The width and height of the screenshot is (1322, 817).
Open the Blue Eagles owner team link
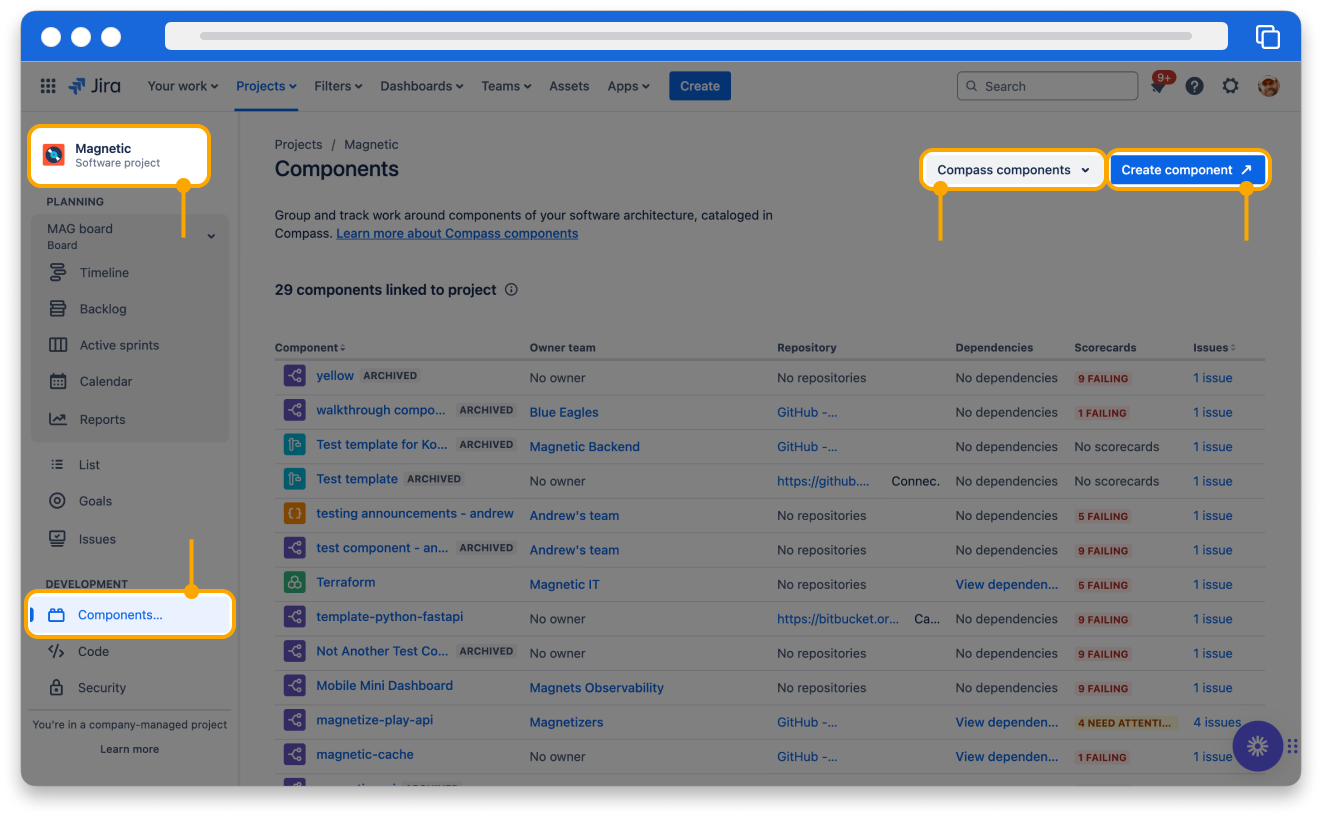click(x=564, y=412)
